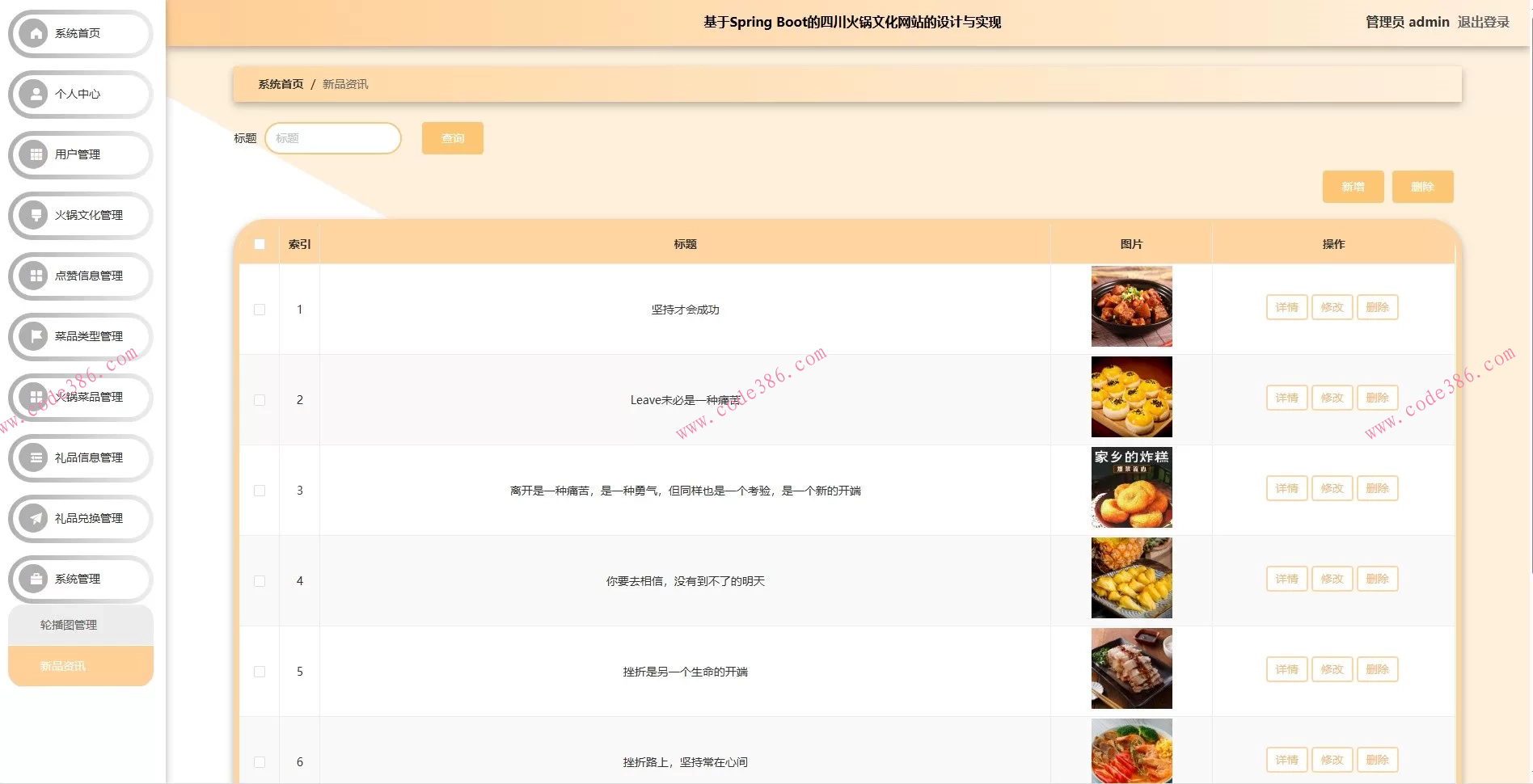Viewport: 1533px width, 784px height.
Task: Open 系统管理 via its gear icon
Action: tap(34, 579)
